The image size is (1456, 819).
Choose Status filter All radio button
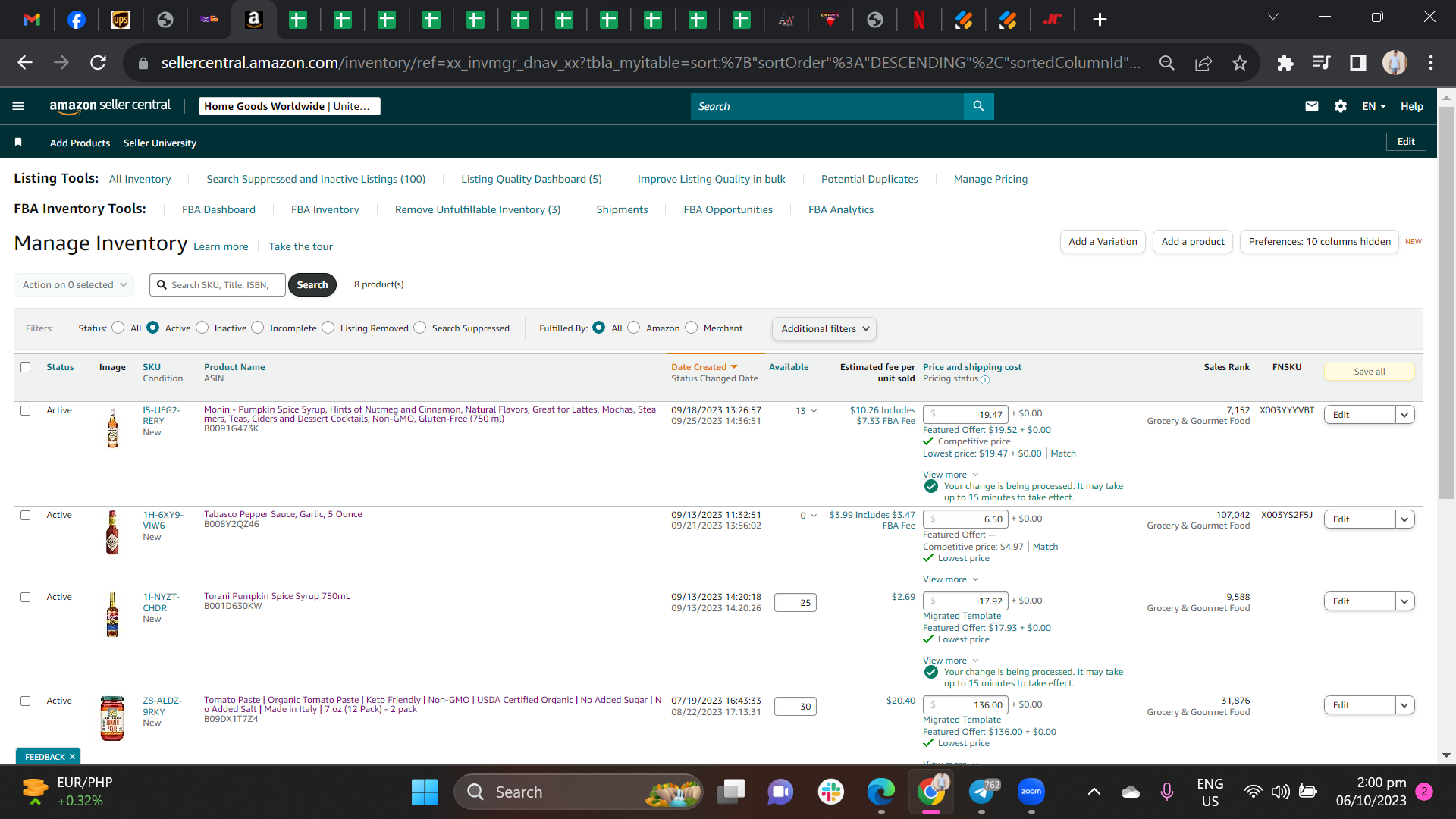[x=118, y=328]
